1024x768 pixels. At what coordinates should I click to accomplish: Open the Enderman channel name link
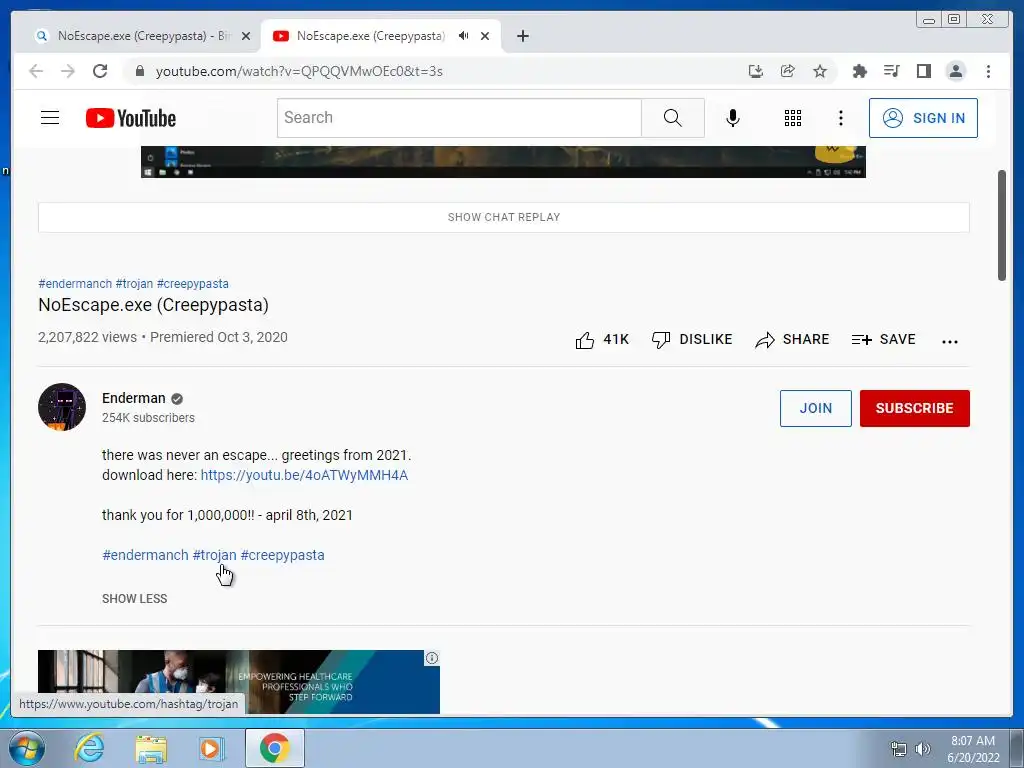point(134,398)
